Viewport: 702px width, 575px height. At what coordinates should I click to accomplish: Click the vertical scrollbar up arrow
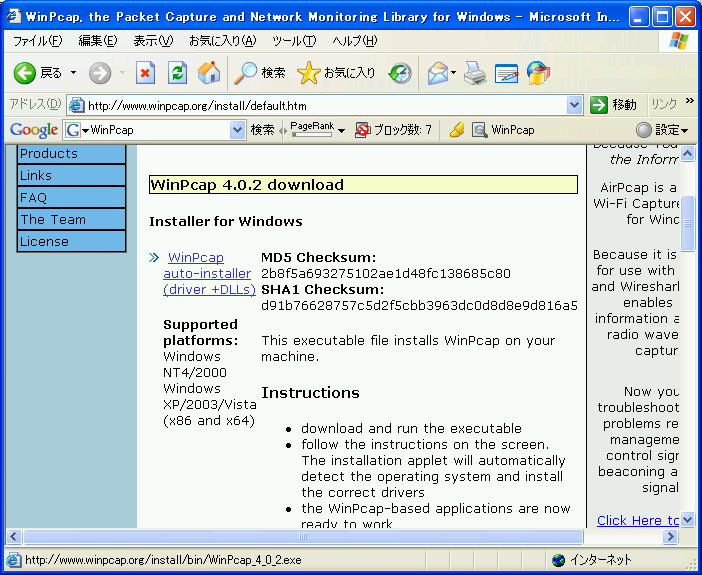687,154
